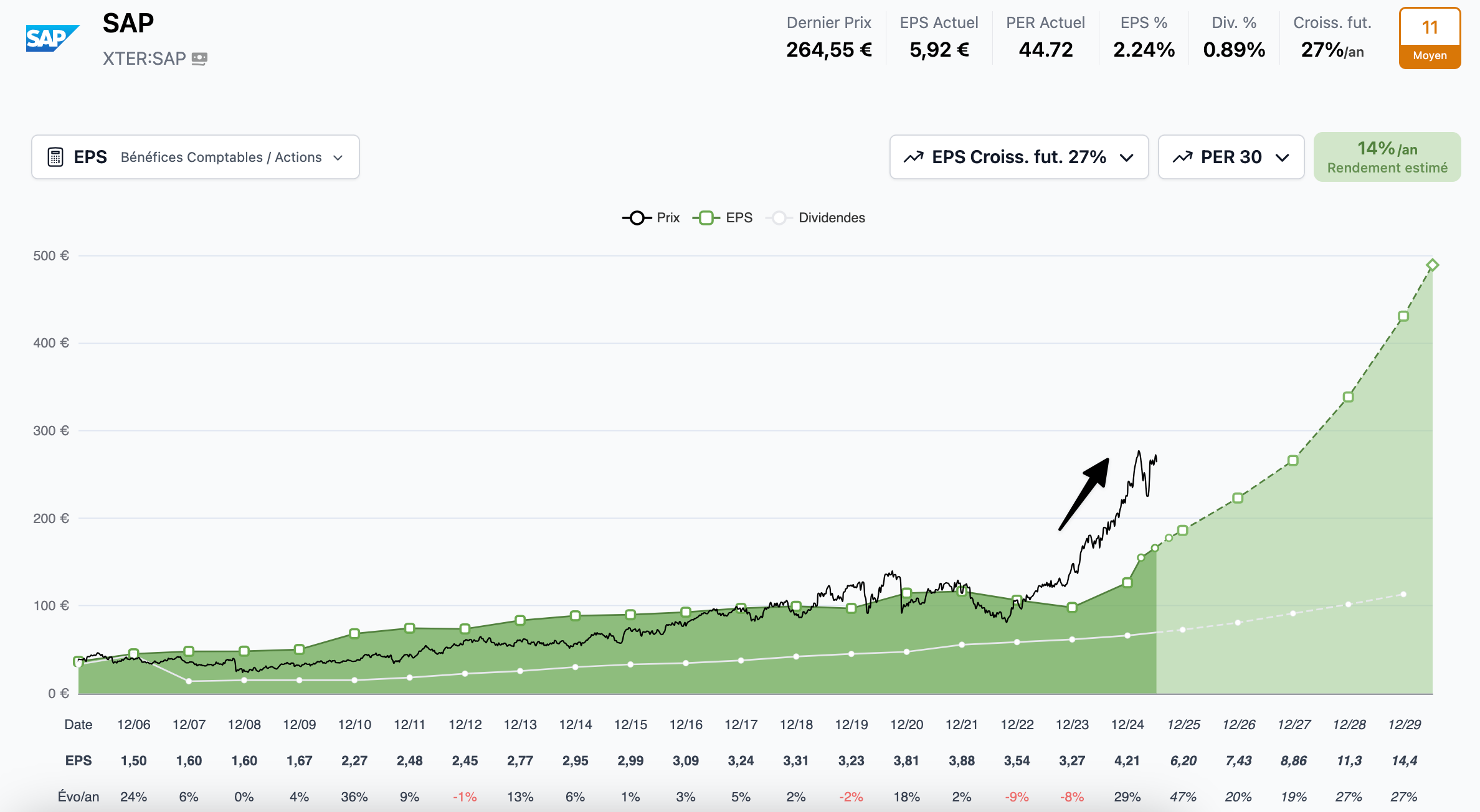1480x812 pixels.
Task: Toggle the Prix series in the legend
Action: pyautogui.click(x=651, y=218)
